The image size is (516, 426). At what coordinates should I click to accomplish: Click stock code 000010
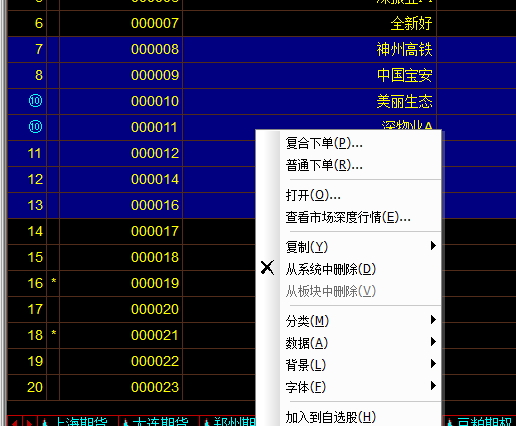click(x=155, y=101)
